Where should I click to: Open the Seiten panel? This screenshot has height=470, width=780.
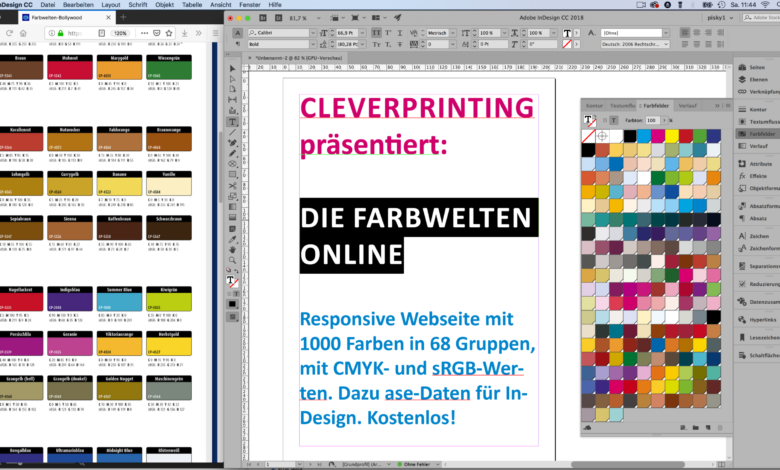click(x=757, y=67)
